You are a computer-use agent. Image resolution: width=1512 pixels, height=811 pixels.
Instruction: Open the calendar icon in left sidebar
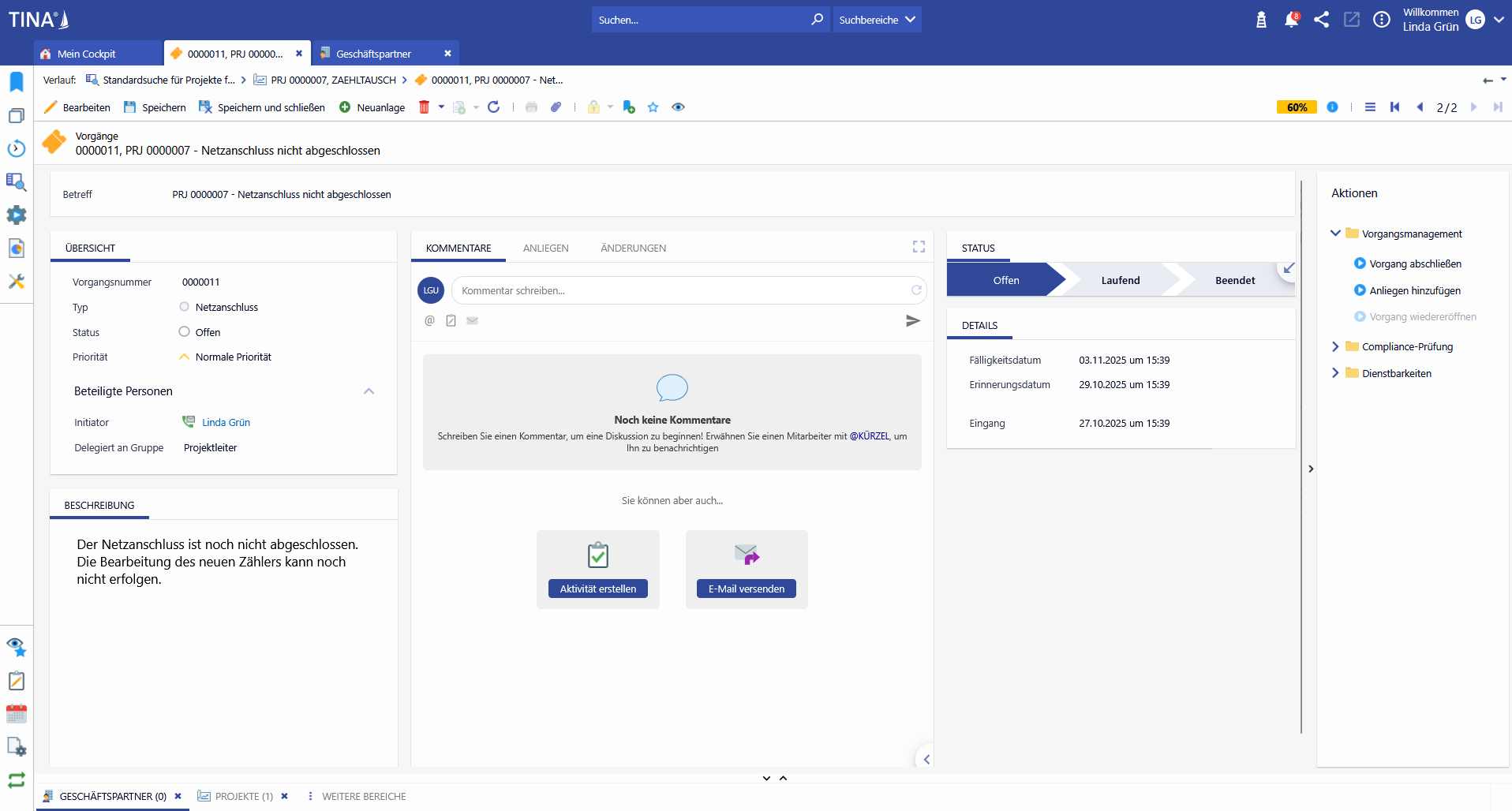coord(17,714)
